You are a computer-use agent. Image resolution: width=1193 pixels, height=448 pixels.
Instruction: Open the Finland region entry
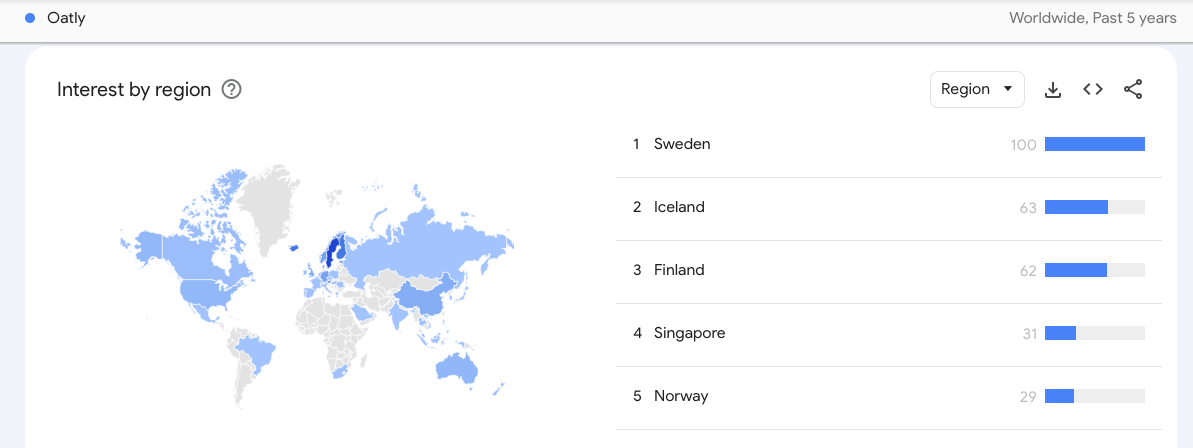point(679,270)
